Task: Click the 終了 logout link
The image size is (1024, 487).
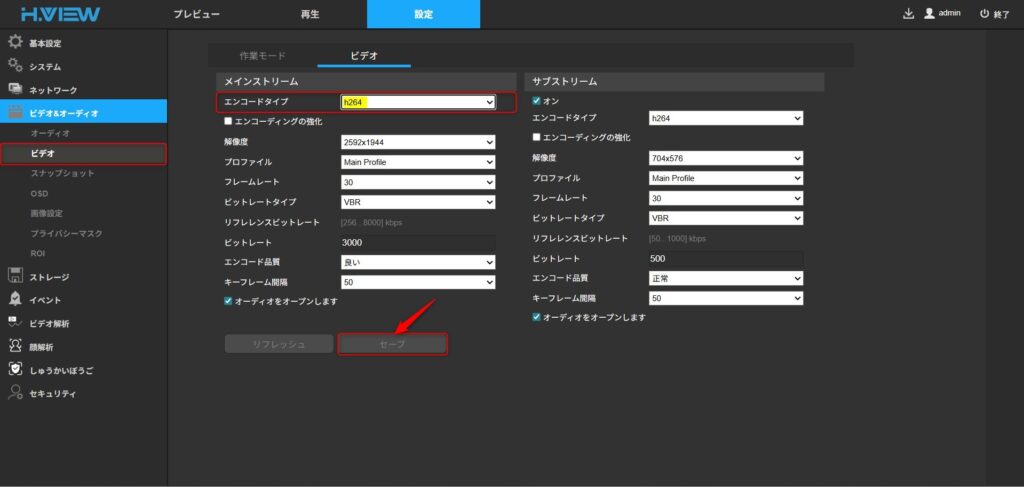Action: pyautogui.click(x=1002, y=14)
